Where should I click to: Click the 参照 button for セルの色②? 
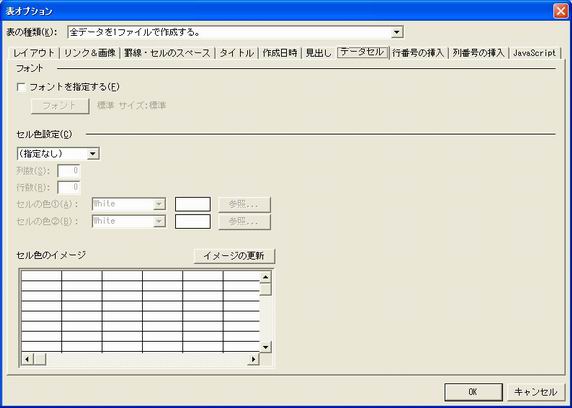pos(244,222)
